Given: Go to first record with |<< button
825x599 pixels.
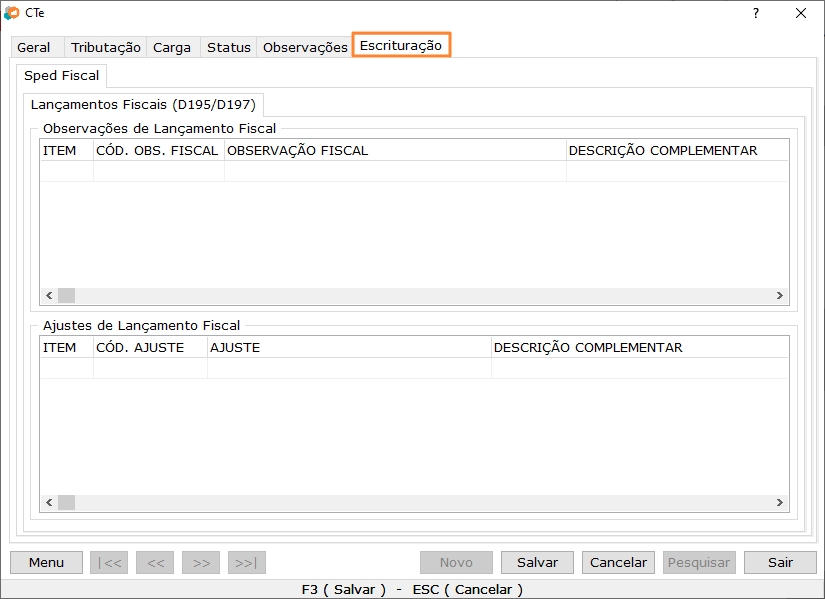Looking at the screenshot, I should 109,562.
